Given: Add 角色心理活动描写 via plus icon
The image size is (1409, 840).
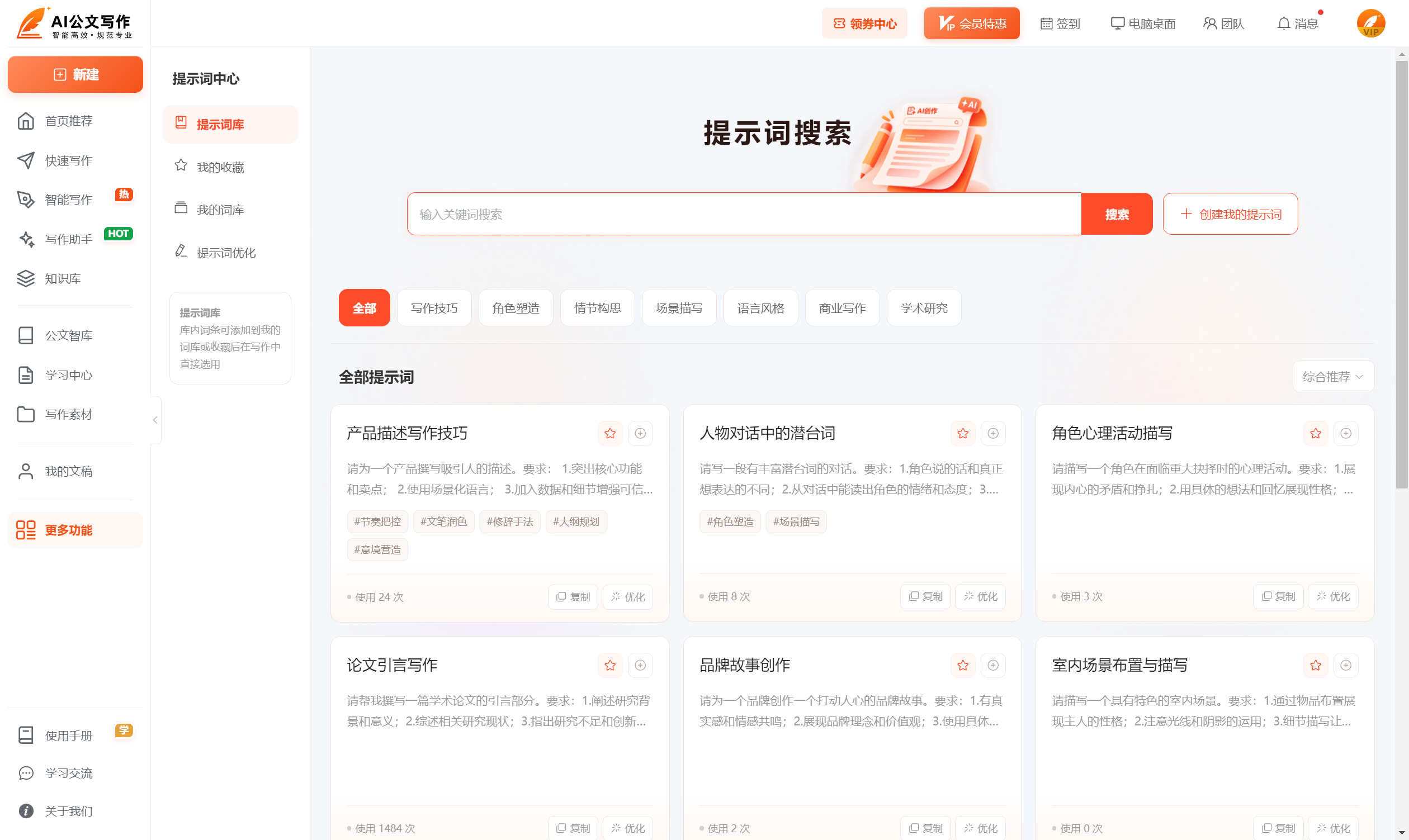Looking at the screenshot, I should point(1346,434).
